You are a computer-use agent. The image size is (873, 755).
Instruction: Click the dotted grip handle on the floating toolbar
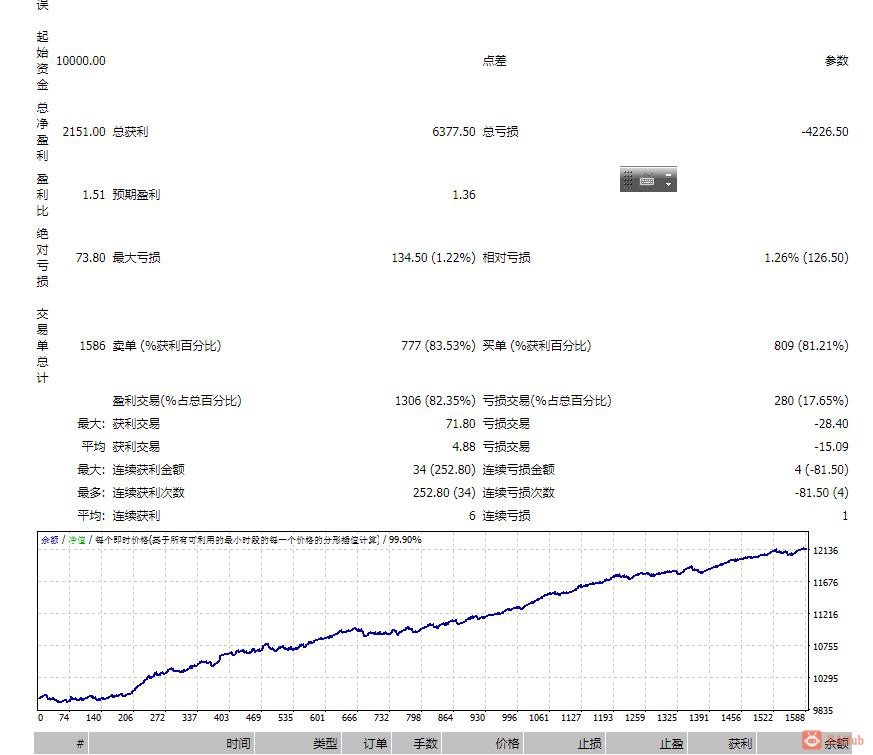pos(628,179)
